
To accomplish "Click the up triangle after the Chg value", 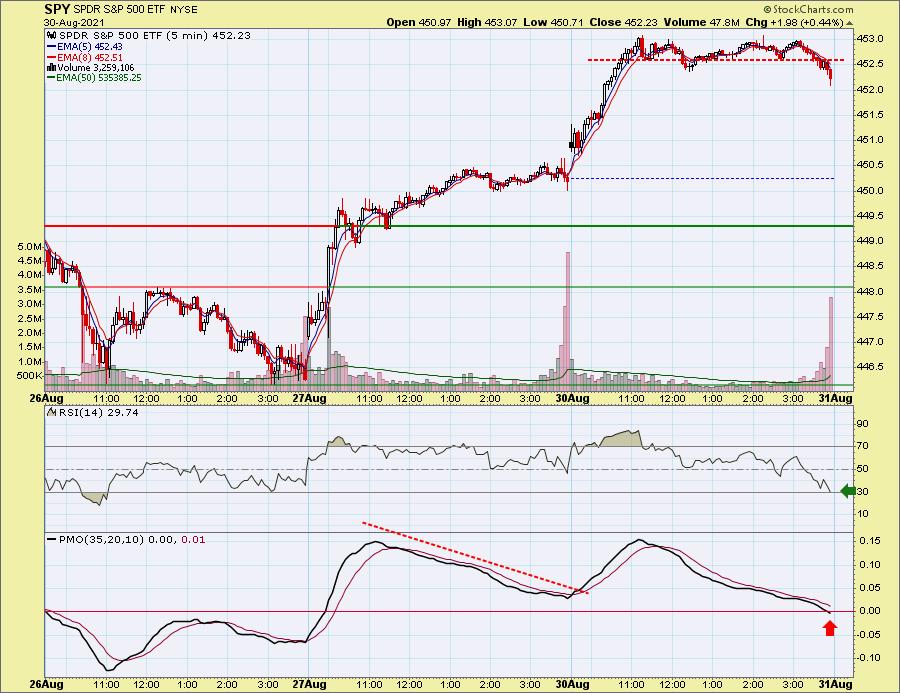I will (849, 23).
